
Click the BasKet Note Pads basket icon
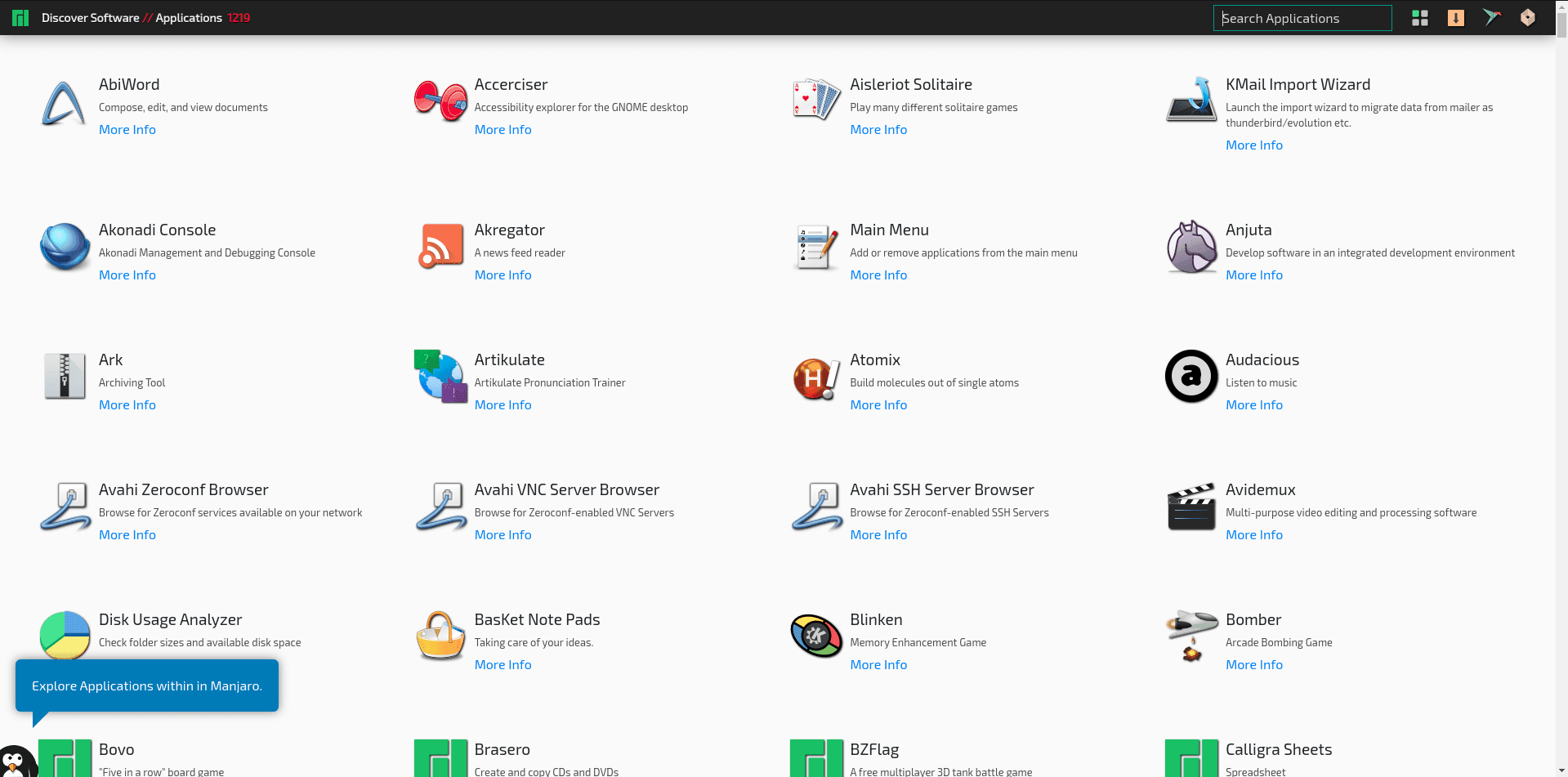(440, 636)
